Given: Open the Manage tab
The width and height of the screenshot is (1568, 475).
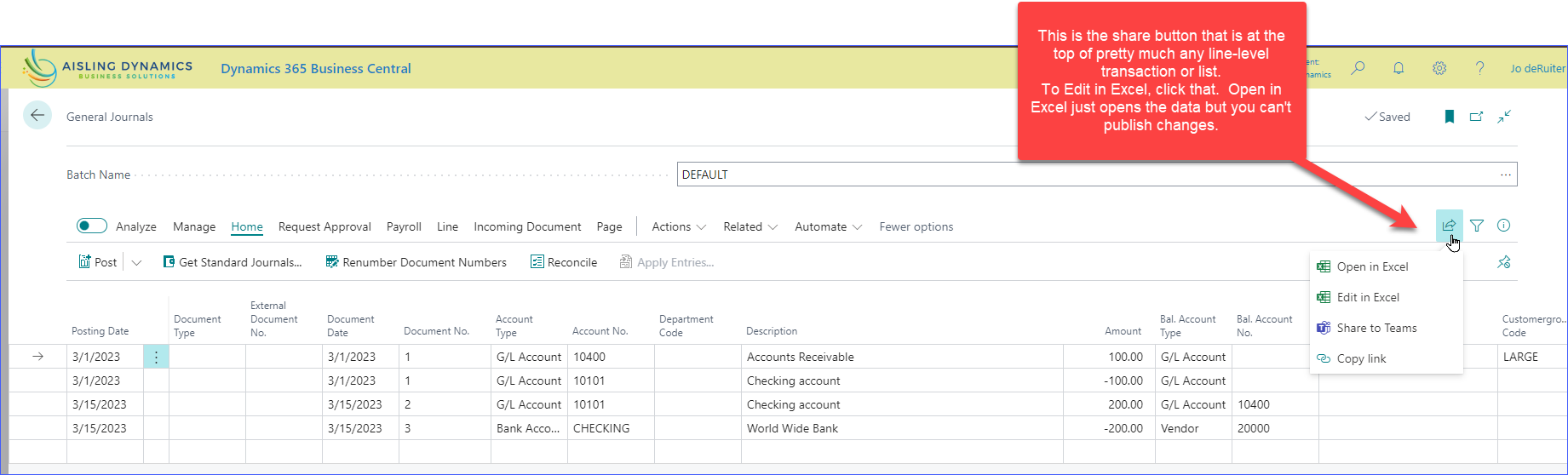Looking at the screenshot, I should point(194,226).
